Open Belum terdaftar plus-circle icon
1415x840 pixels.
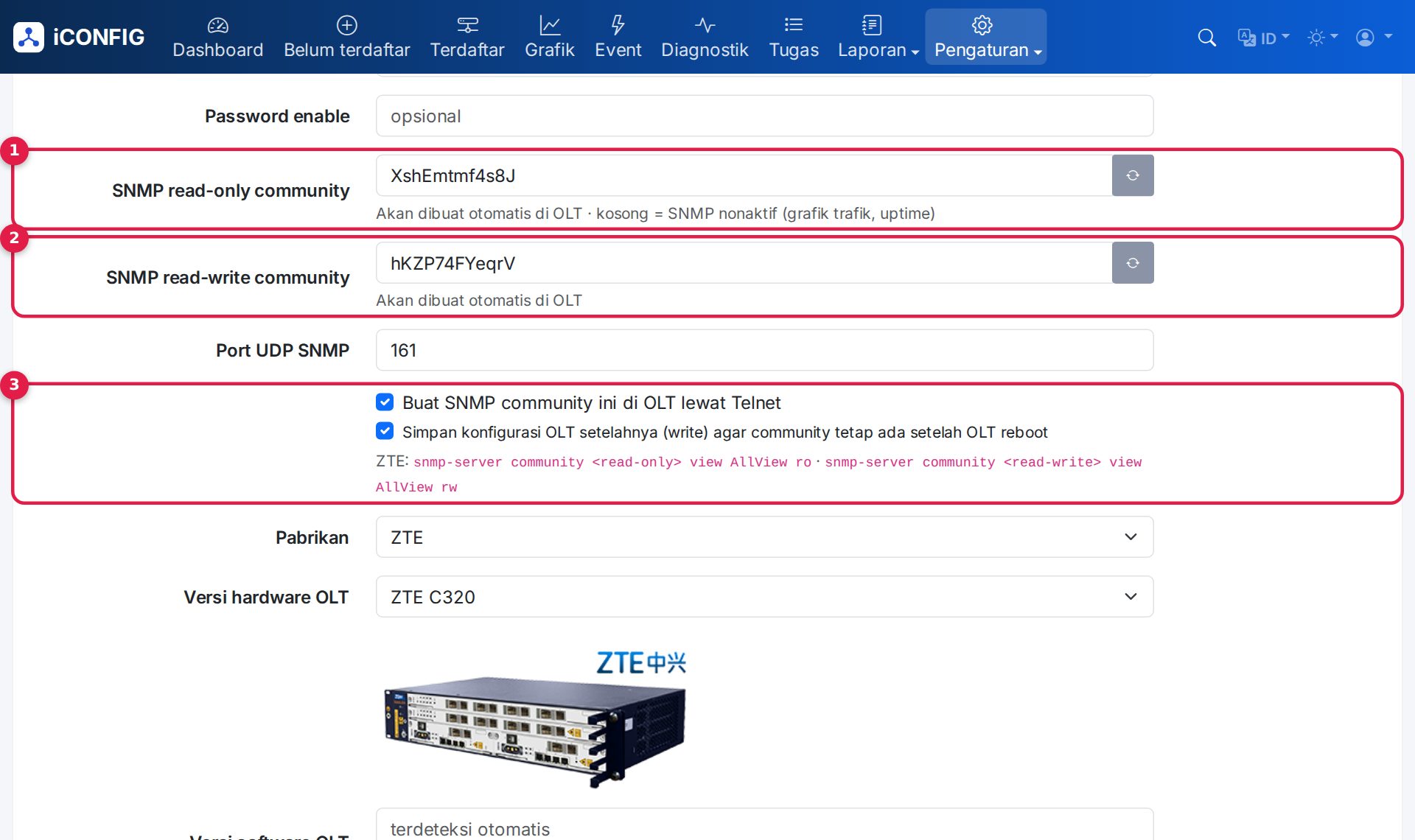(346, 25)
